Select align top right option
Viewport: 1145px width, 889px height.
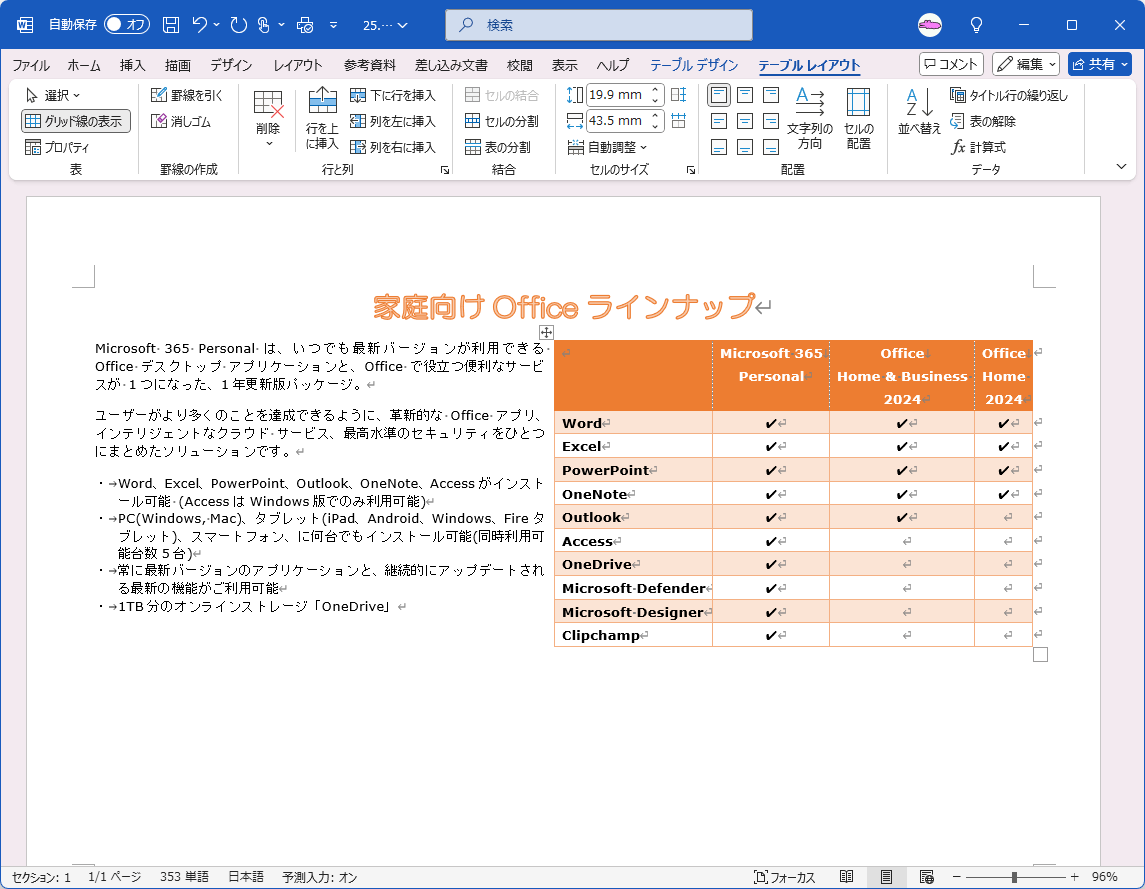pos(771,95)
